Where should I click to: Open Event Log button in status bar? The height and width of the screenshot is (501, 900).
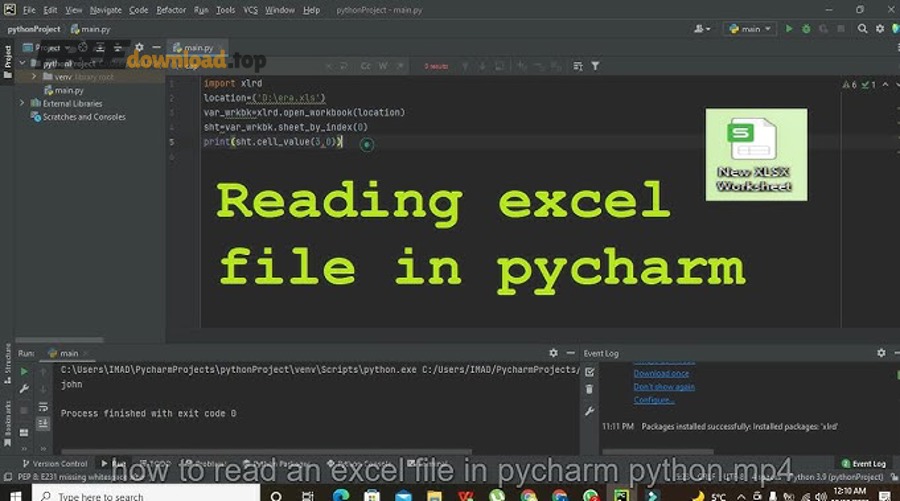[864, 464]
